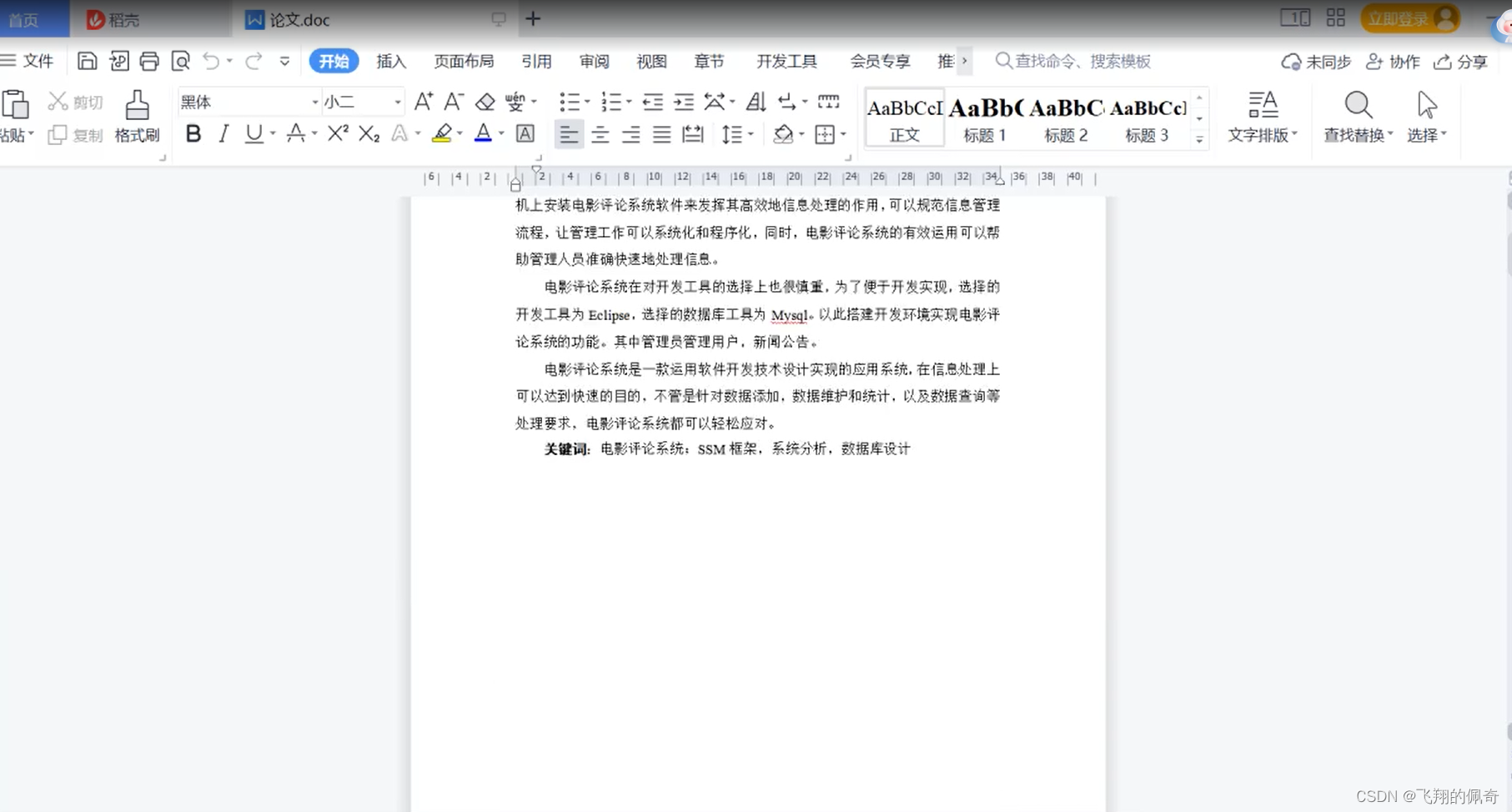Click the shading paint bucket color

[x=783, y=133]
